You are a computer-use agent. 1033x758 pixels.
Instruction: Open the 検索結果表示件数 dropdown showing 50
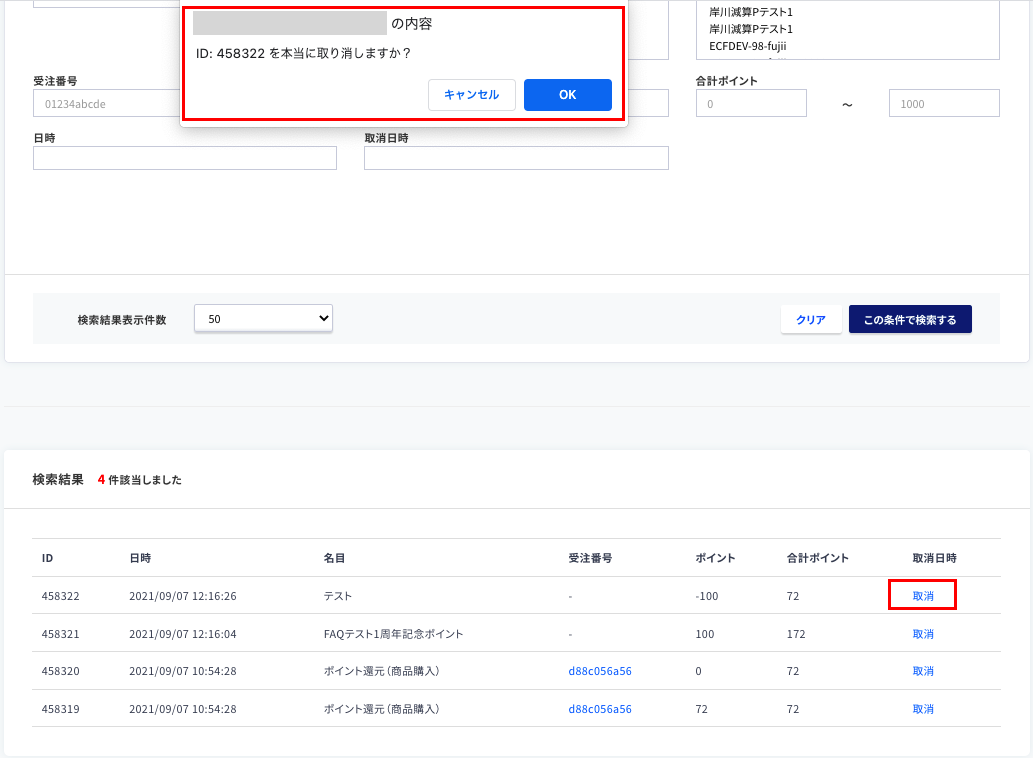click(263, 318)
